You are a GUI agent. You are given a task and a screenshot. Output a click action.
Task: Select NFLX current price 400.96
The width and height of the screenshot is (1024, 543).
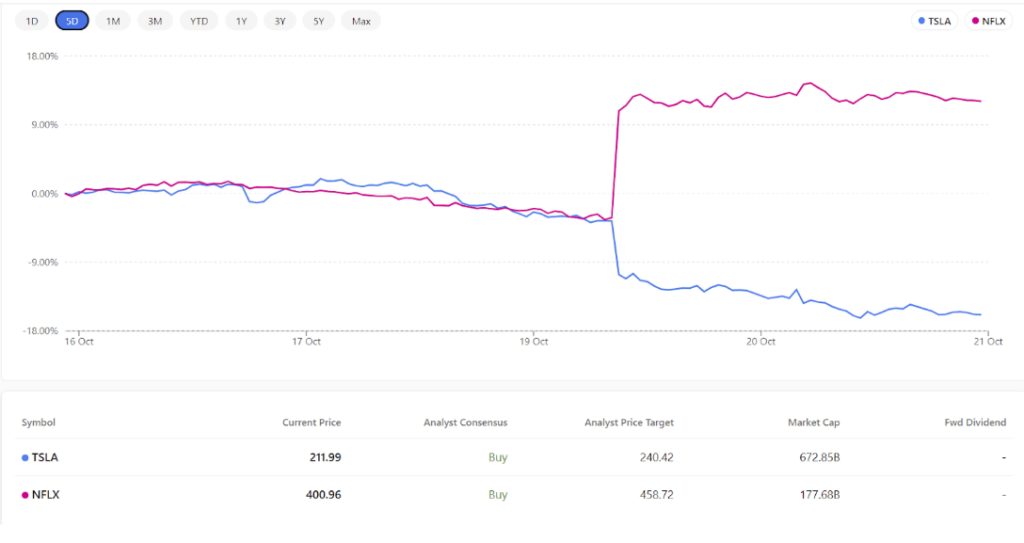pyautogui.click(x=323, y=495)
